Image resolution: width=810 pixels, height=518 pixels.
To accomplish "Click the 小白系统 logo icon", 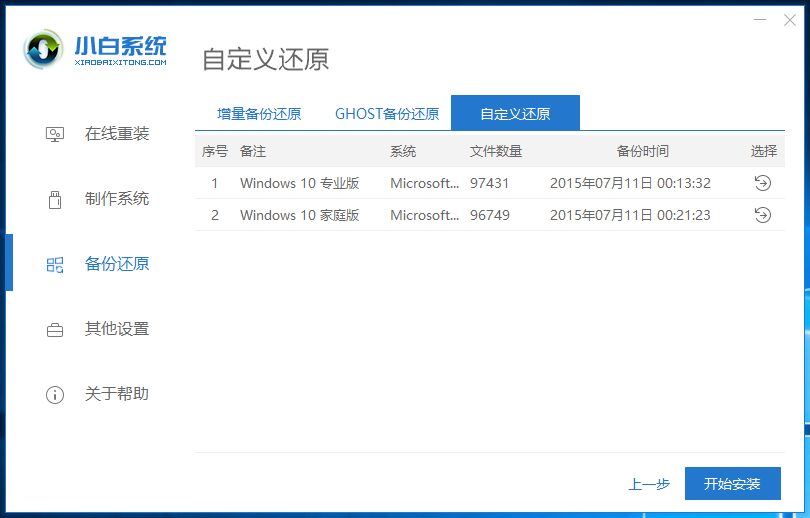I will click(45, 50).
